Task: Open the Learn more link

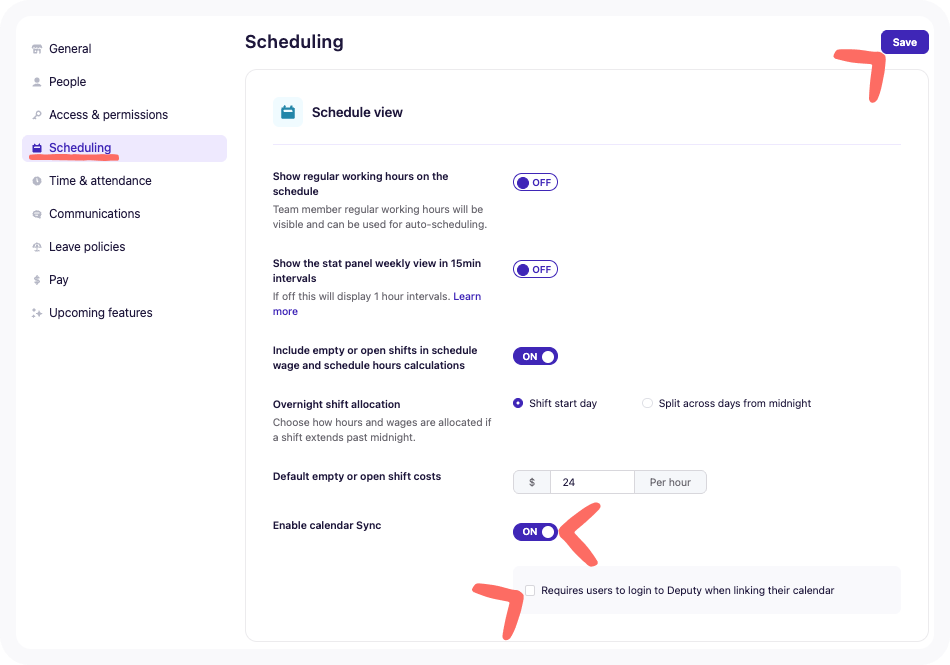Action: pyautogui.click(x=467, y=297)
